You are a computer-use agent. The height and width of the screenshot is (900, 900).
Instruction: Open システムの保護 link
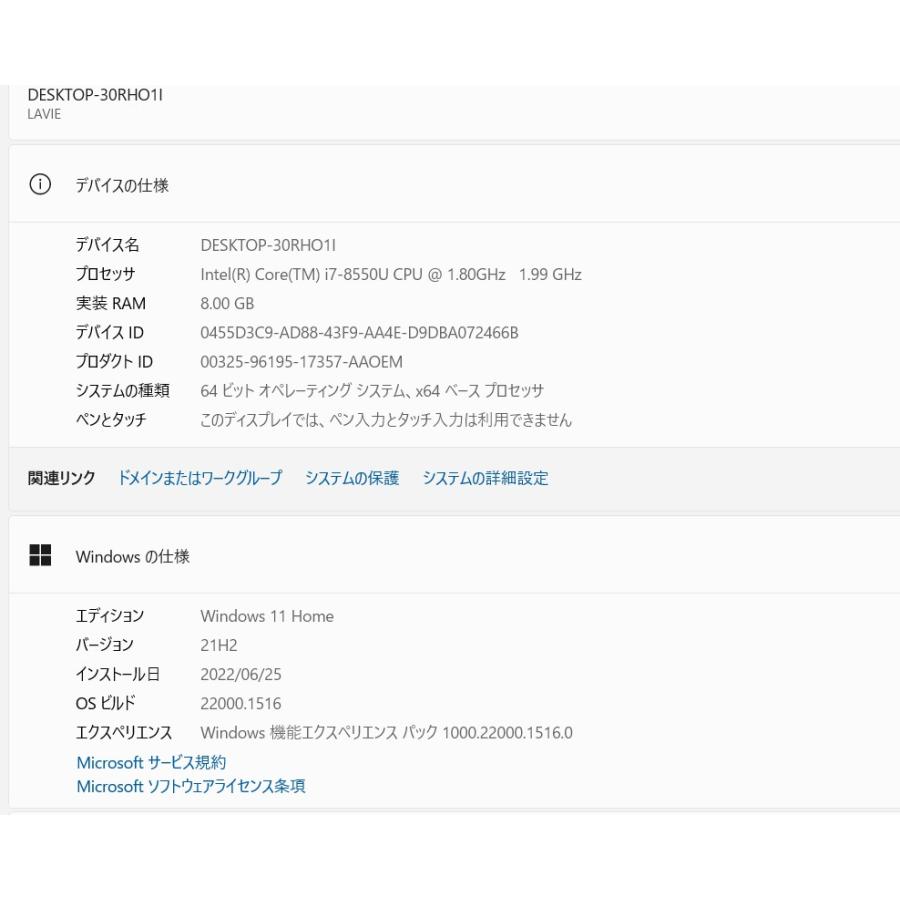[352, 478]
